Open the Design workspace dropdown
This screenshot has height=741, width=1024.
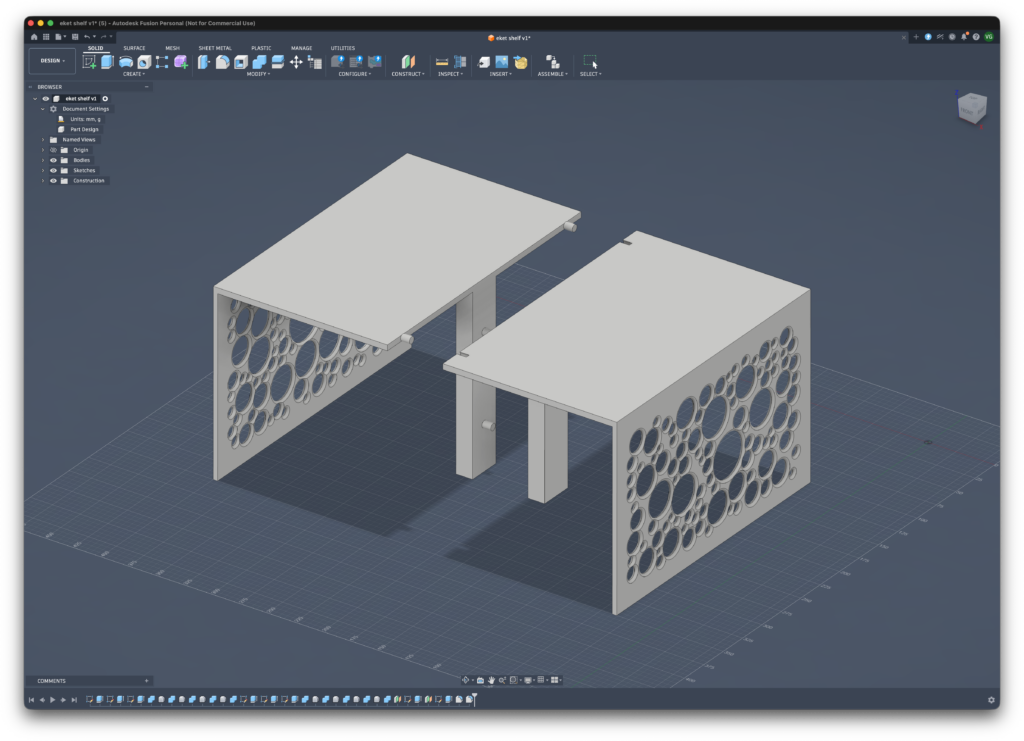point(52,61)
